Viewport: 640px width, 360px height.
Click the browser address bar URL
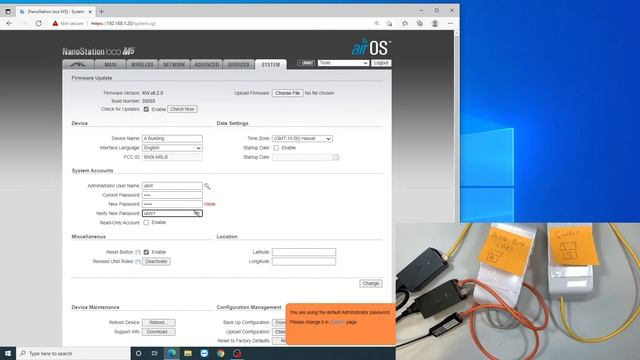123,24
